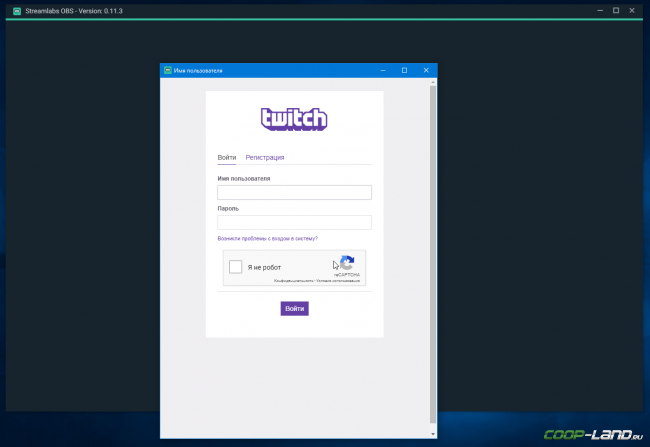650x447 pixels.
Task: Focus the "Пароль" password field
Action: pyautogui.click(x=294, y=222)
